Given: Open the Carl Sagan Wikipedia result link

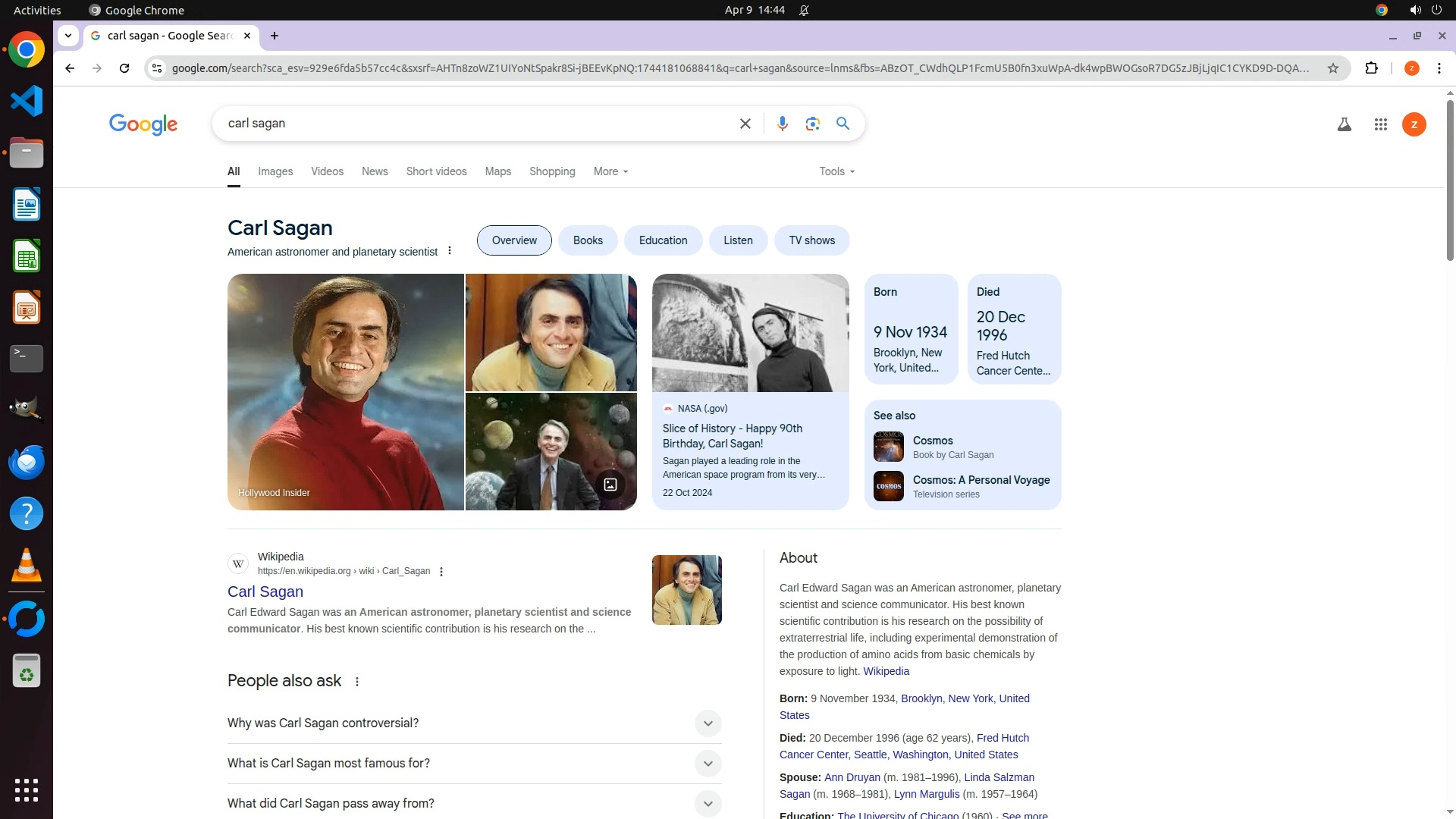Looking at the screenshot, I should [265, 591].
